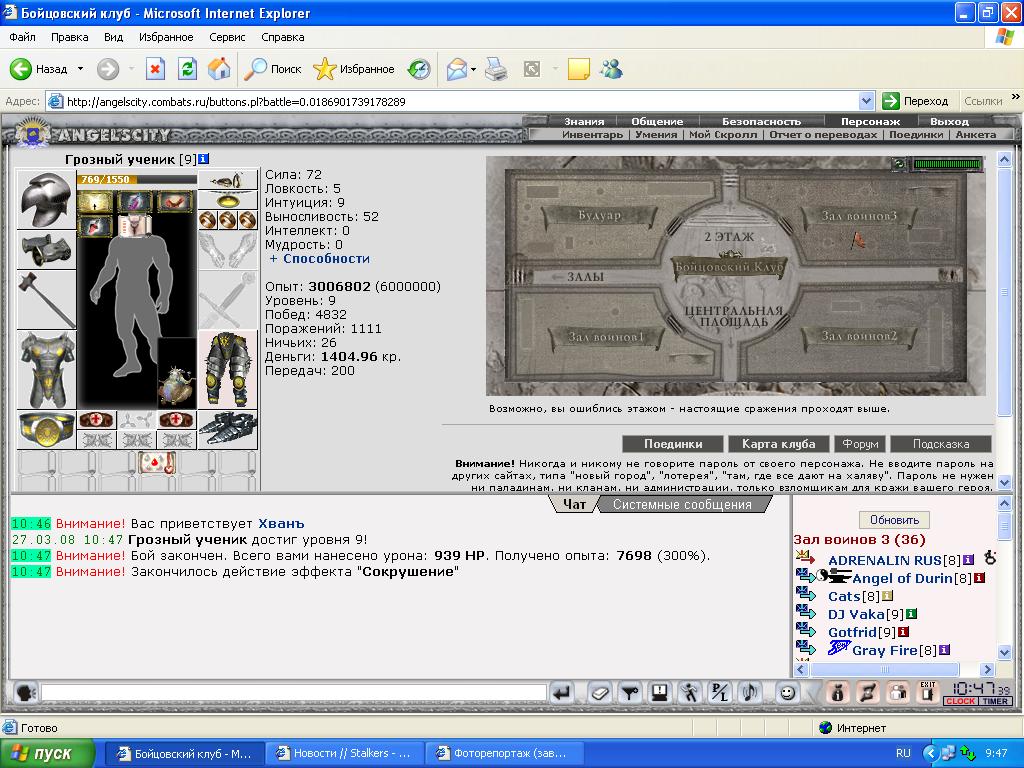Click the smiley emoticons icon
1024x768 pixels.
coord(787,692)
